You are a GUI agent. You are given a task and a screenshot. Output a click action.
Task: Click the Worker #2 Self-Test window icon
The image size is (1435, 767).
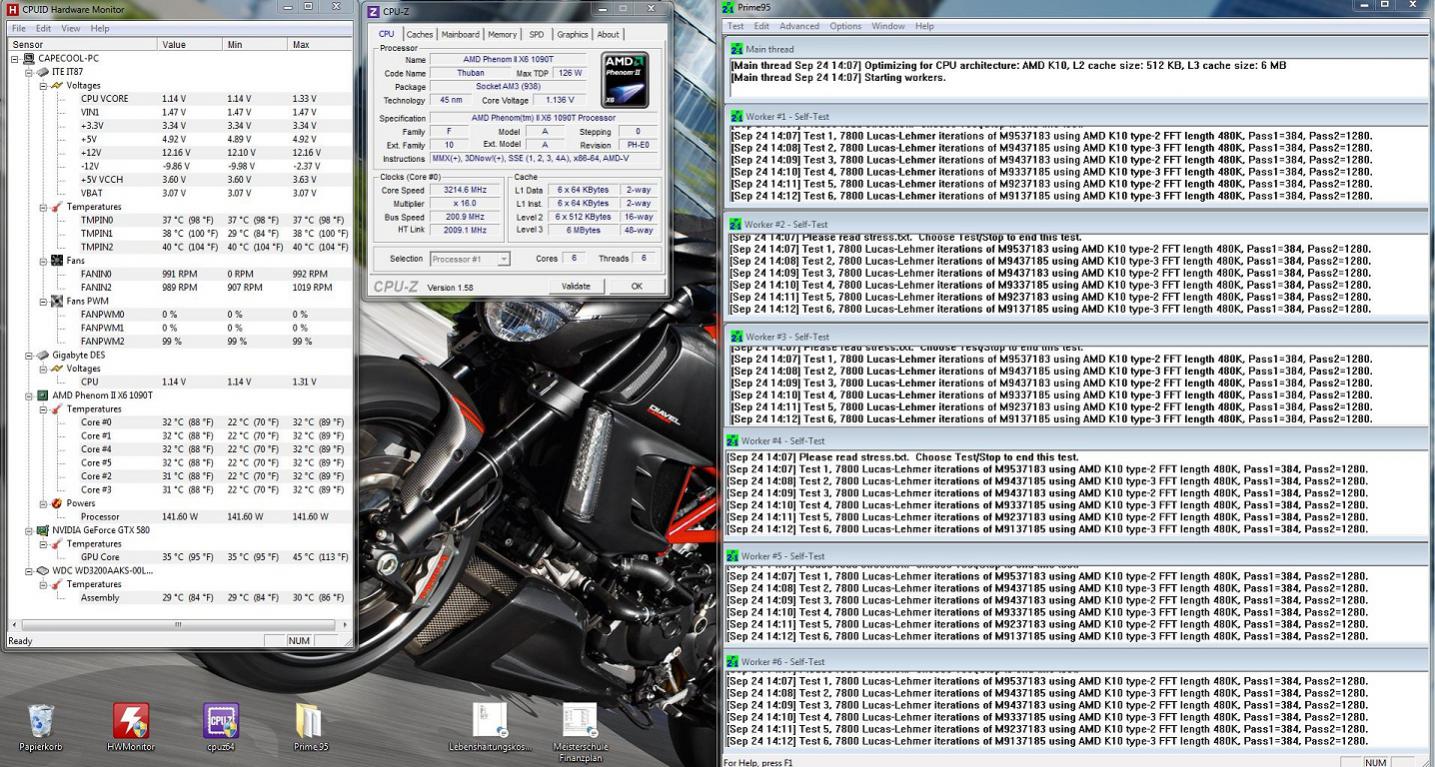[x=737, y=224]
